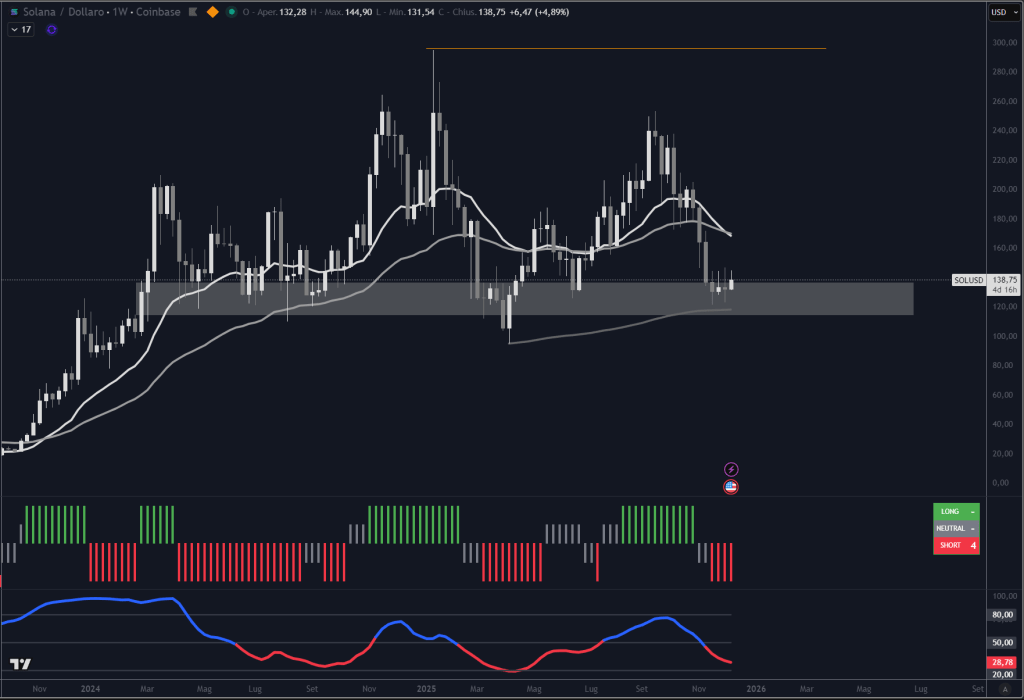Image resolution: width=1024 pixels, height=700 pixels.
Task: Select the chart type icon beside Coinbase
Action: 192,12
